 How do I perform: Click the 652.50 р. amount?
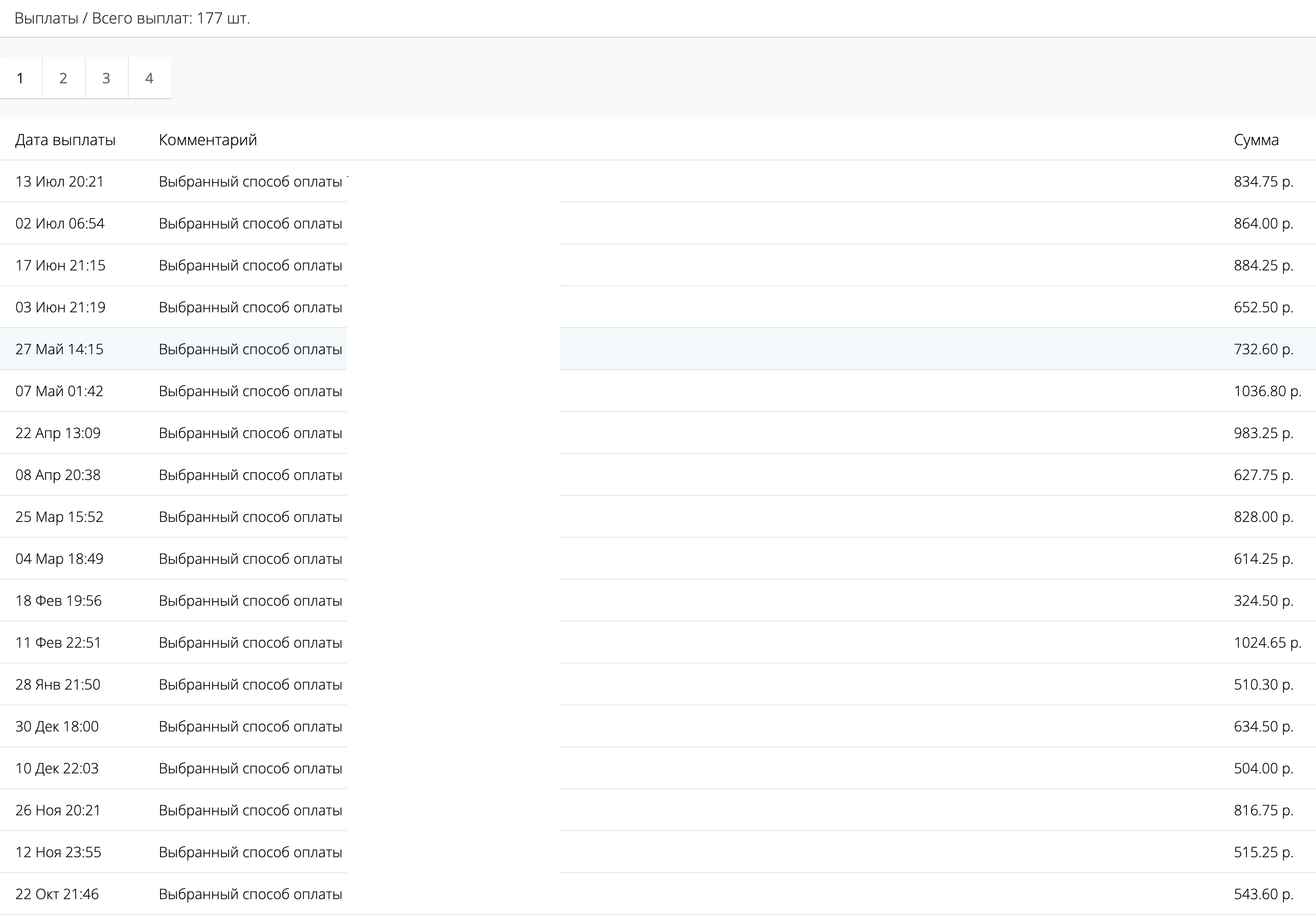click(1263, 307)
